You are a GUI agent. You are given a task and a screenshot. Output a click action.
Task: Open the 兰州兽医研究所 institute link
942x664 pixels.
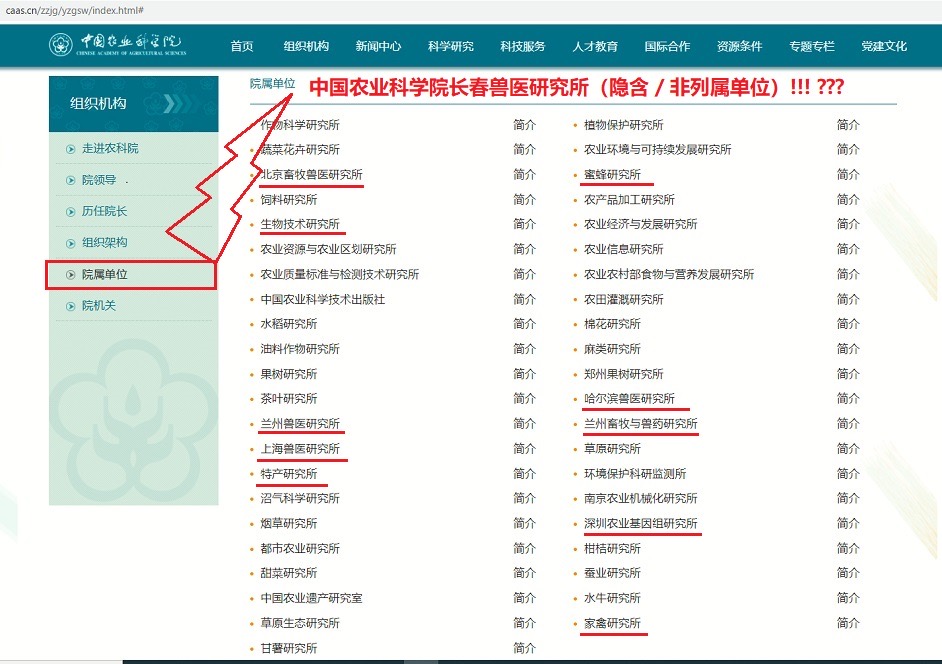click(x=300, y=424)
